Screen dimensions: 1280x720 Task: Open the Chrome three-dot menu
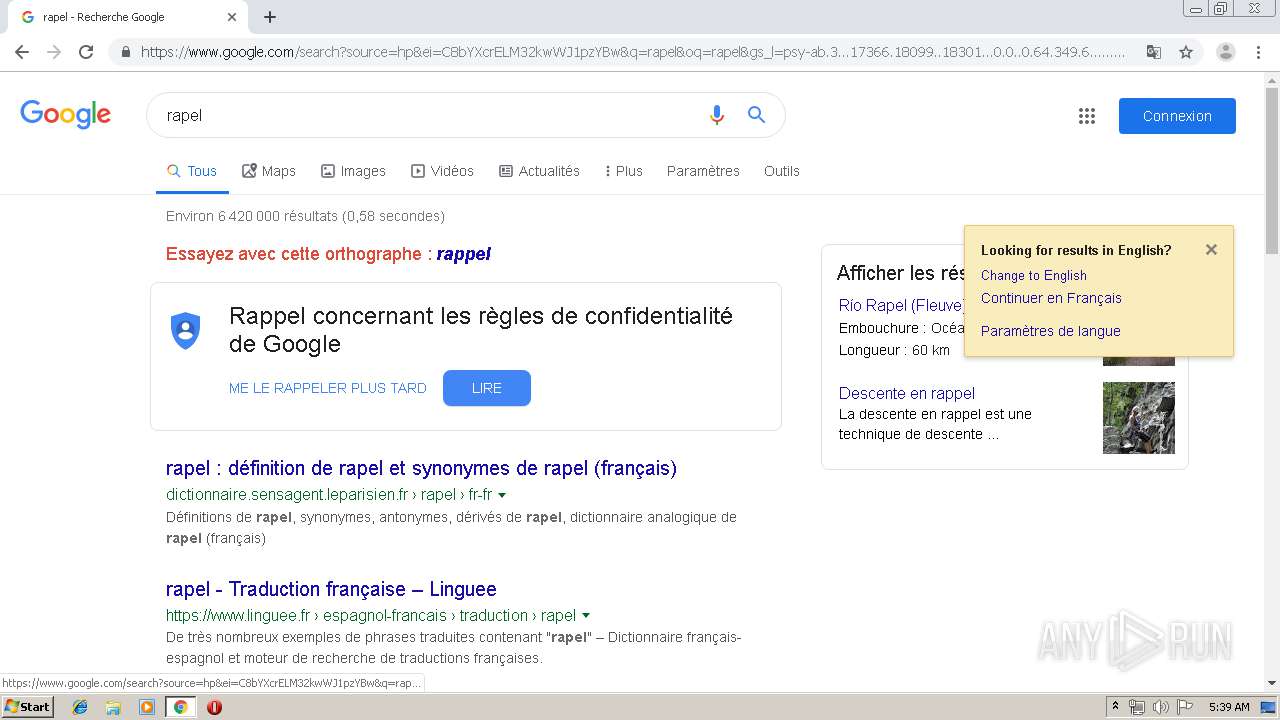pyautogui.click(x=1258, y=52)
